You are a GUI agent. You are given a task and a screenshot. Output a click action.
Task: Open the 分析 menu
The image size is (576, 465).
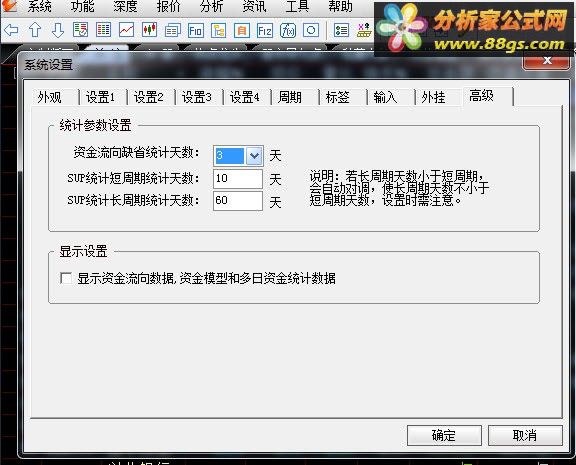click(212, 7)
